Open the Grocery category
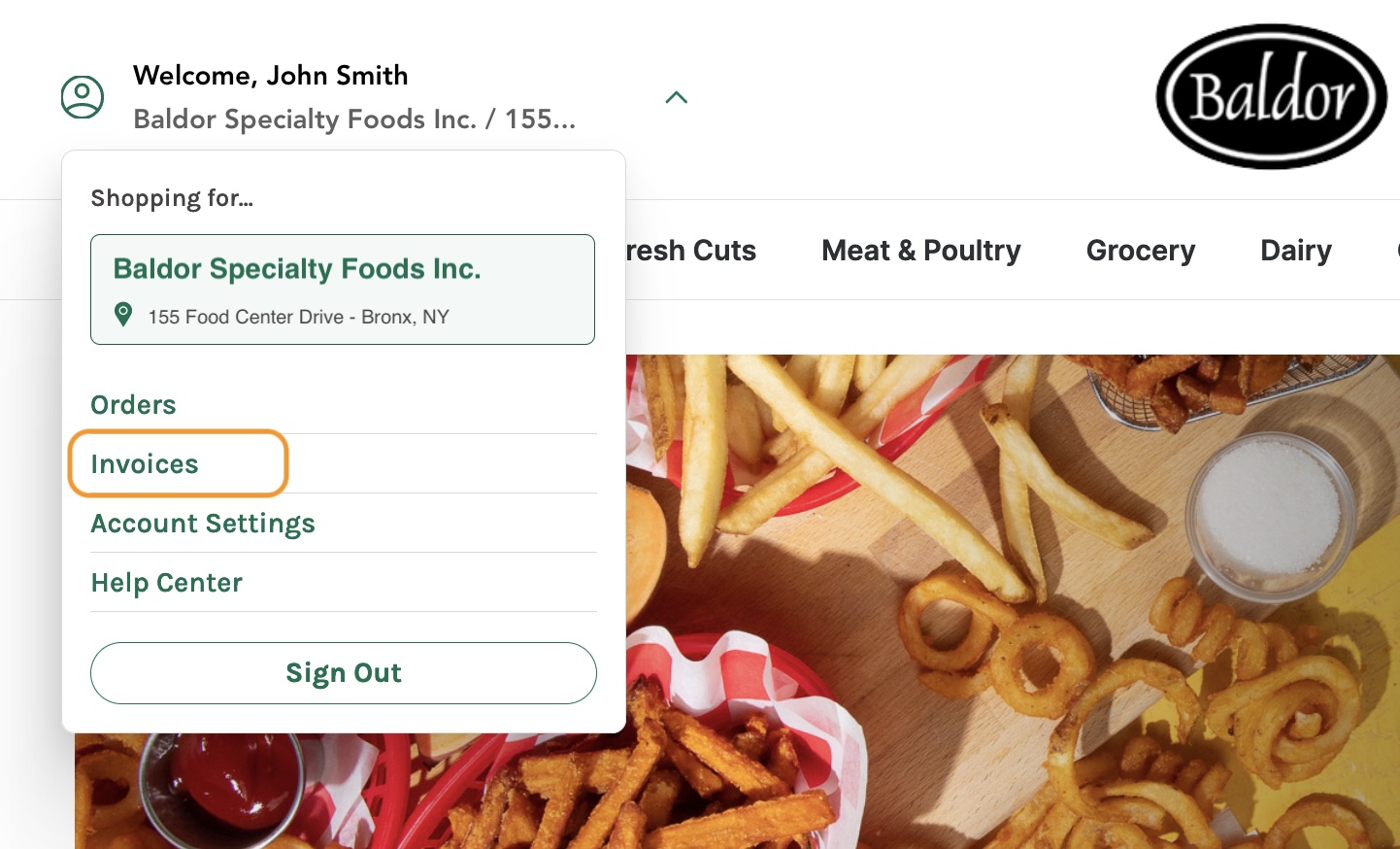Screen dimensions: 1400x849 coord(1140,251)
